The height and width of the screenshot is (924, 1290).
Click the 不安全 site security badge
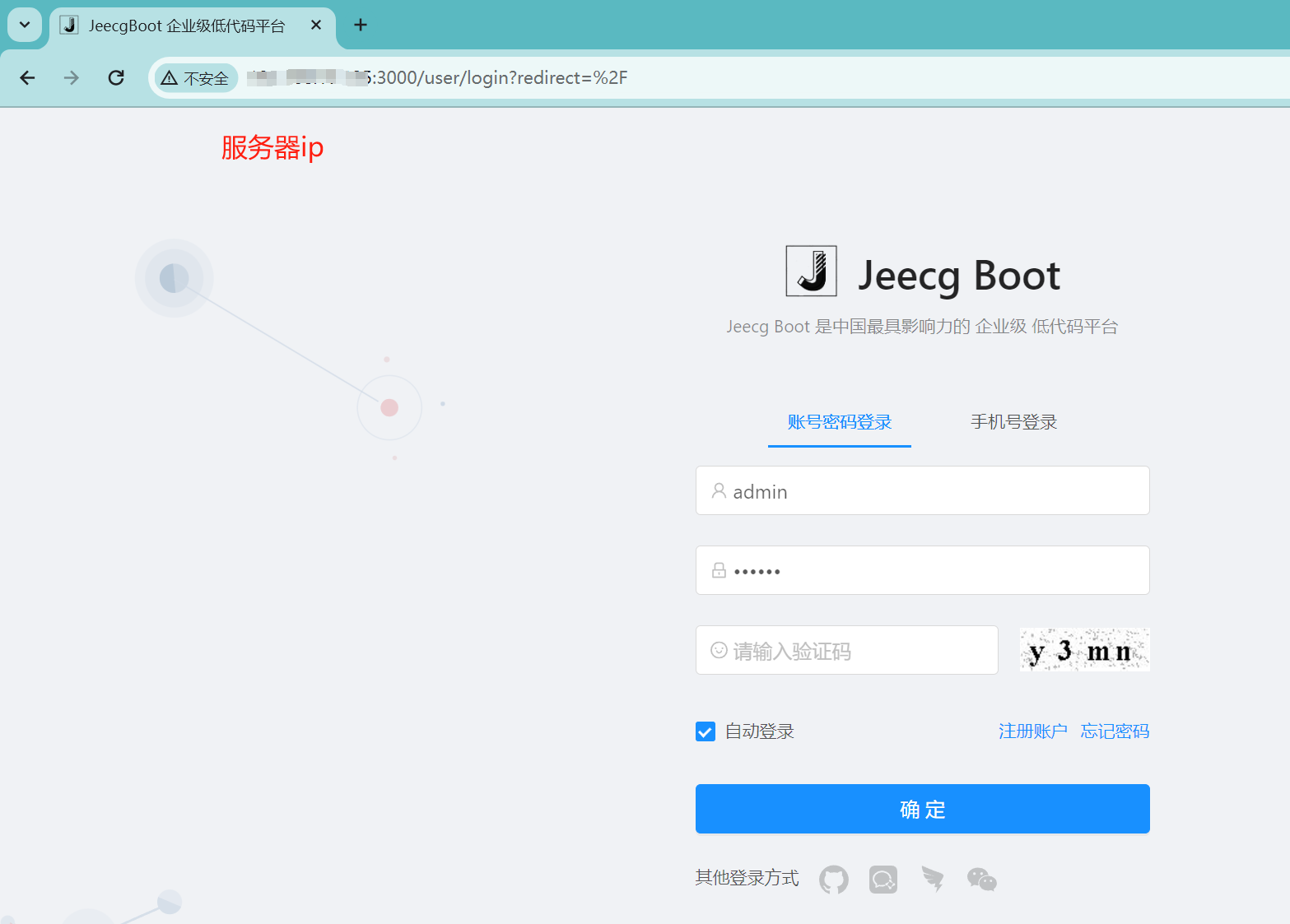[x=196, y=78]
